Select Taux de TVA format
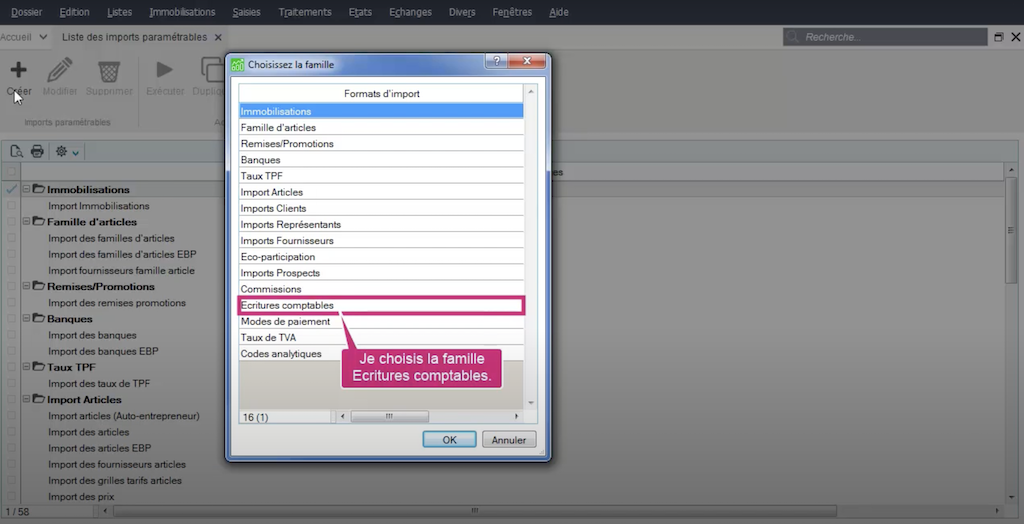This screenshot has height=524, width=1024. (x=381, y=338)
